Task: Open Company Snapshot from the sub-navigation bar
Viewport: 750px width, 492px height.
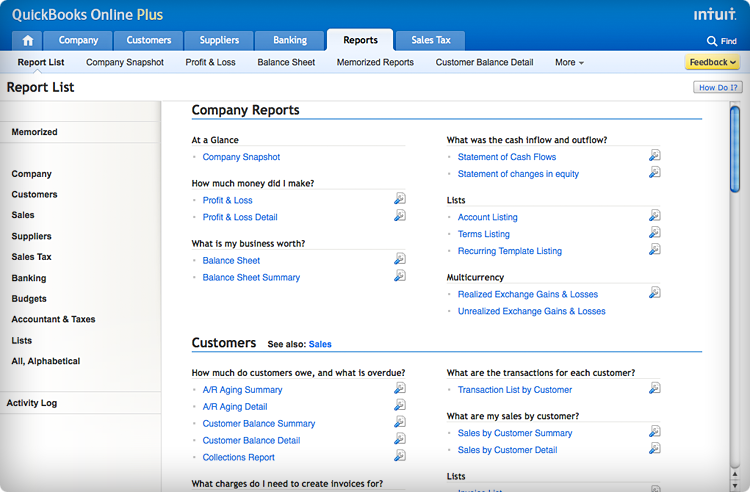Action: [125, 62]
